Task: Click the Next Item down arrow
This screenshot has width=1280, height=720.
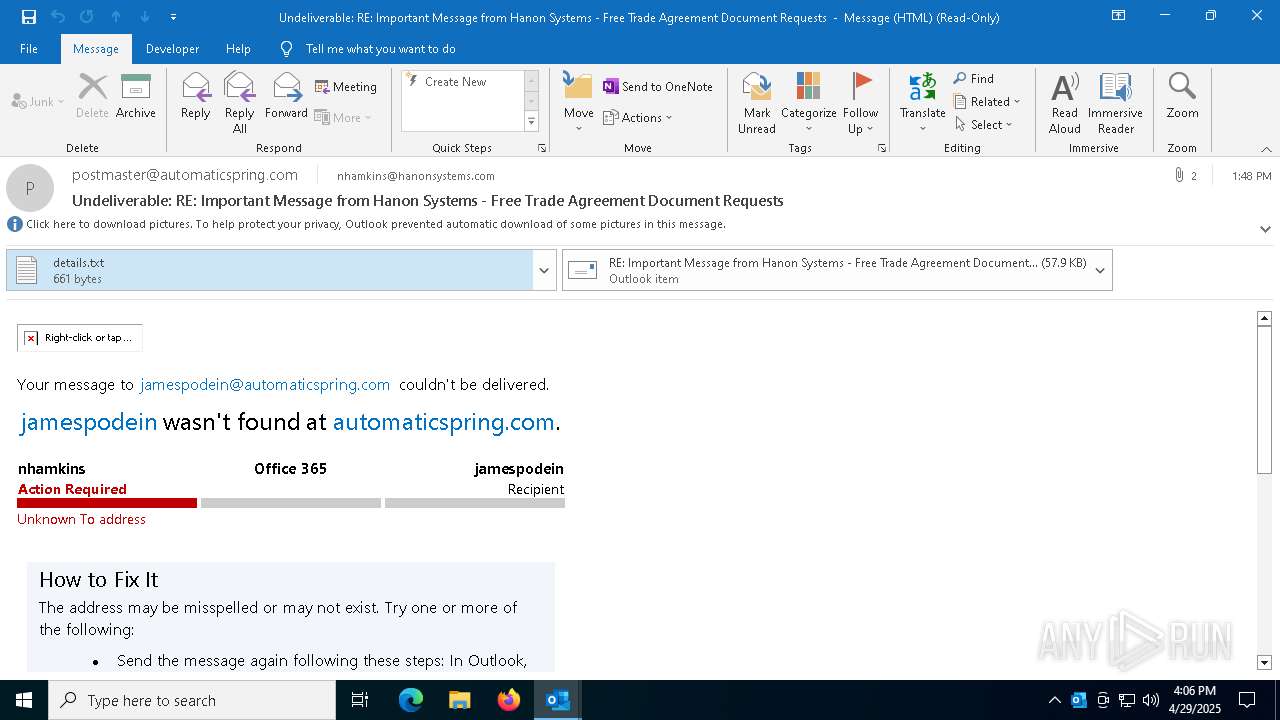Action: click(x=145, y=17)
